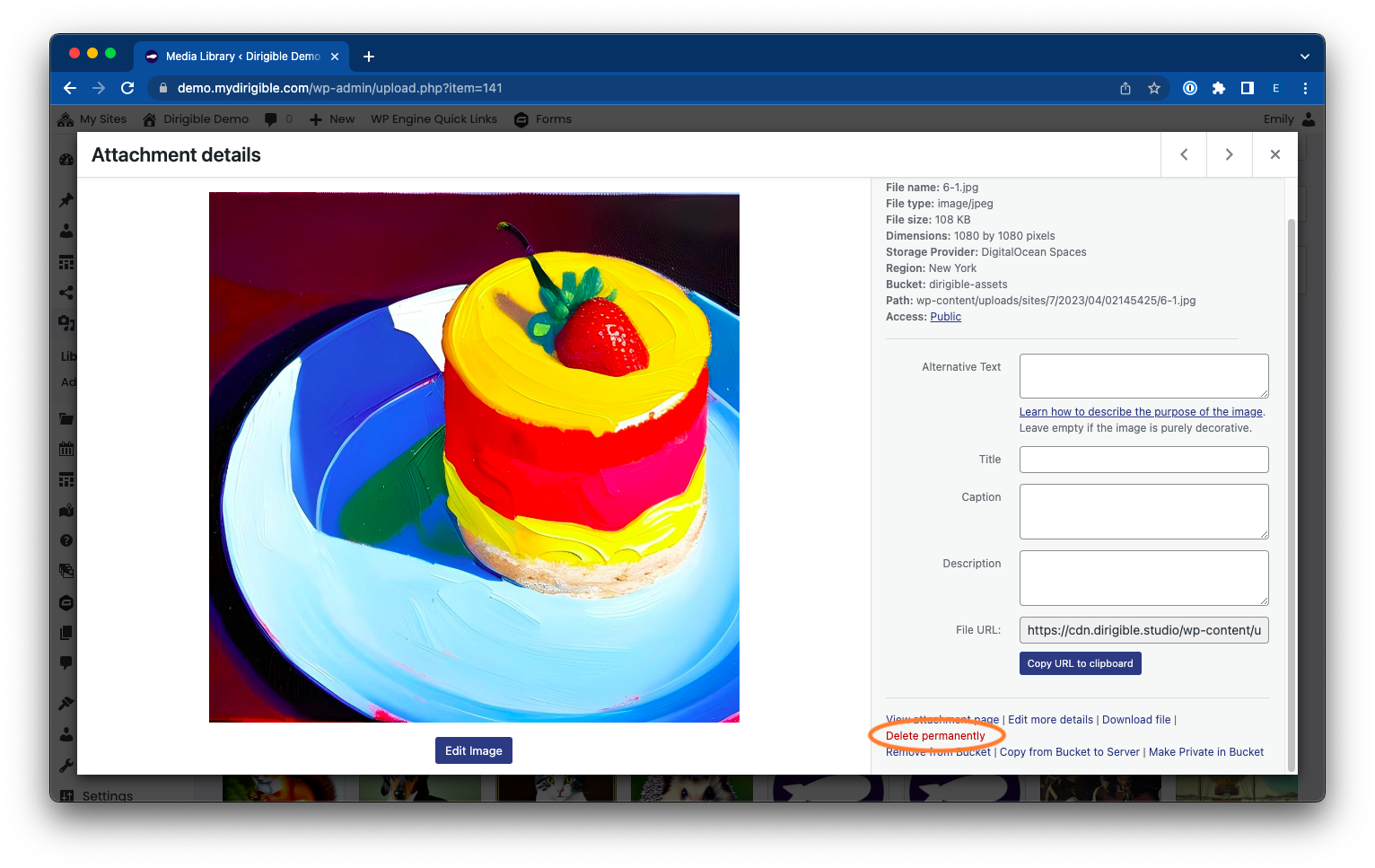Image resolution: width=1375 pixels, height=868 pixels.
Task: Open the calendar icon in sidebar
Action: (66, 449)
